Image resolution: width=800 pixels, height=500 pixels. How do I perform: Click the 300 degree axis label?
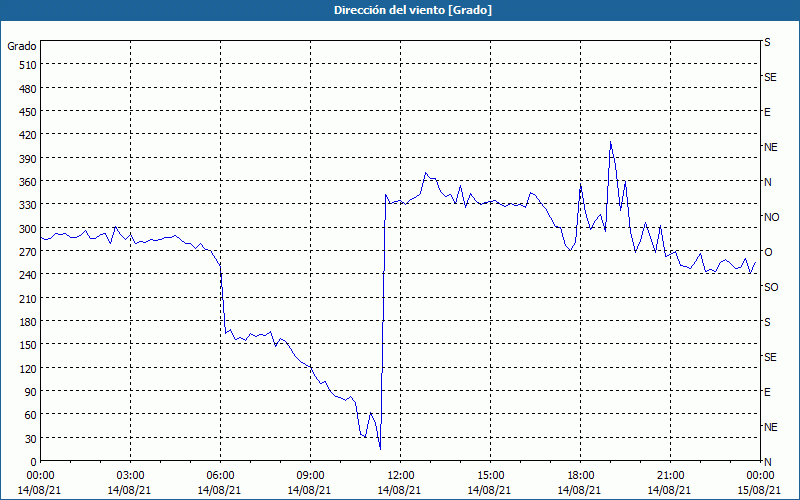pyautogui.click(x=29, y=229)
